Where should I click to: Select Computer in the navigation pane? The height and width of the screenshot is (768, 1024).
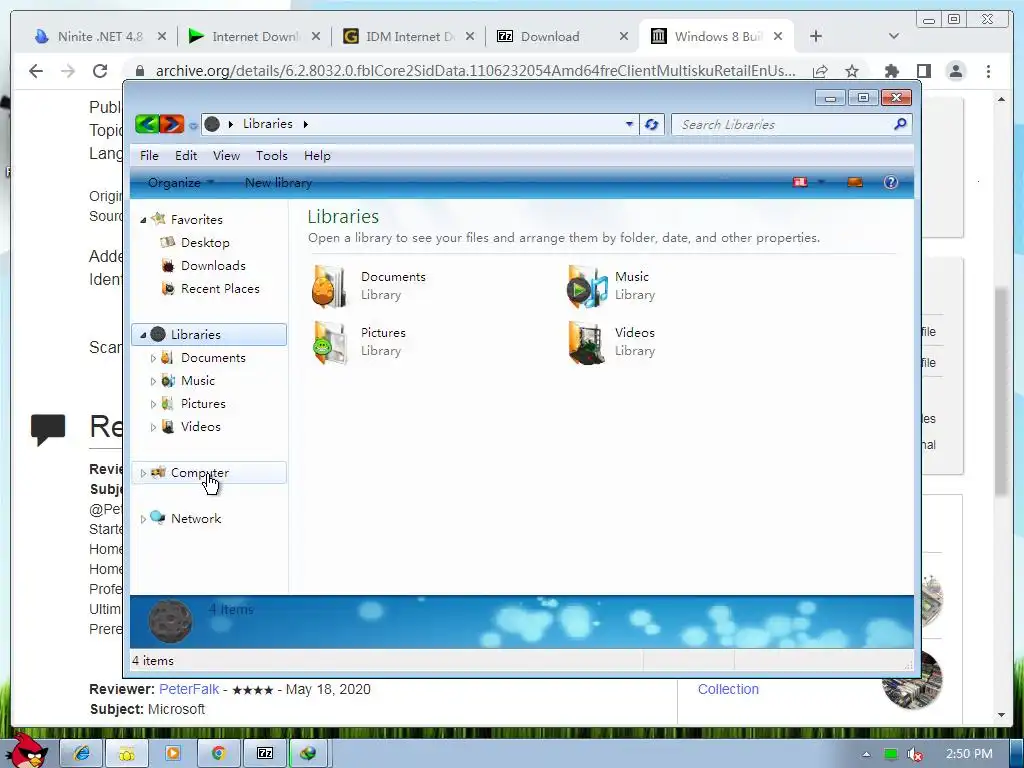209,472
